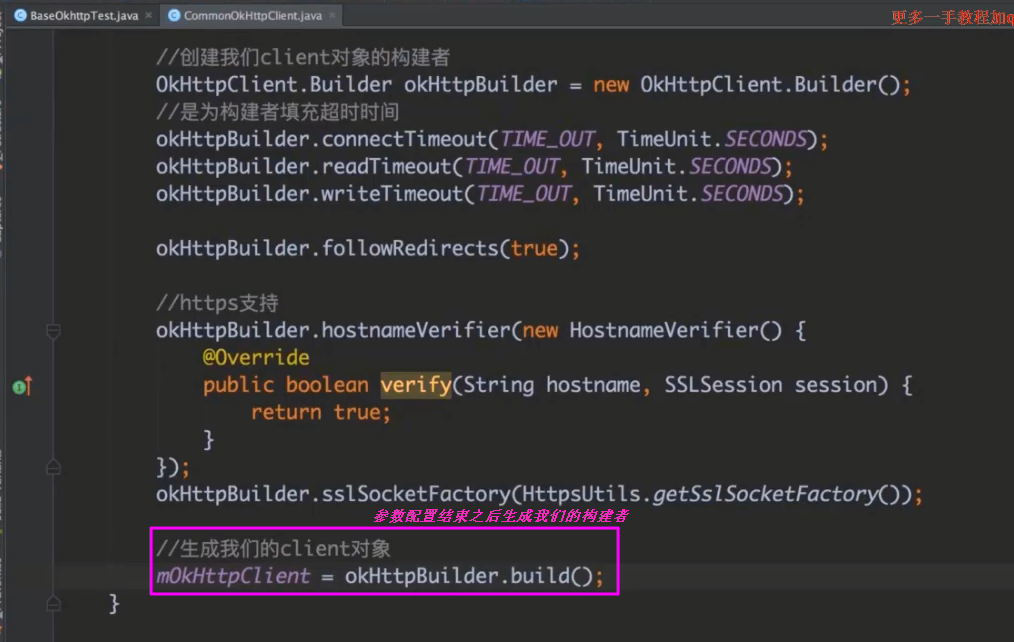Switch to the CommonOkHttpClient.java tab
Screen dimensions: 1014x642
pos(252,16)
